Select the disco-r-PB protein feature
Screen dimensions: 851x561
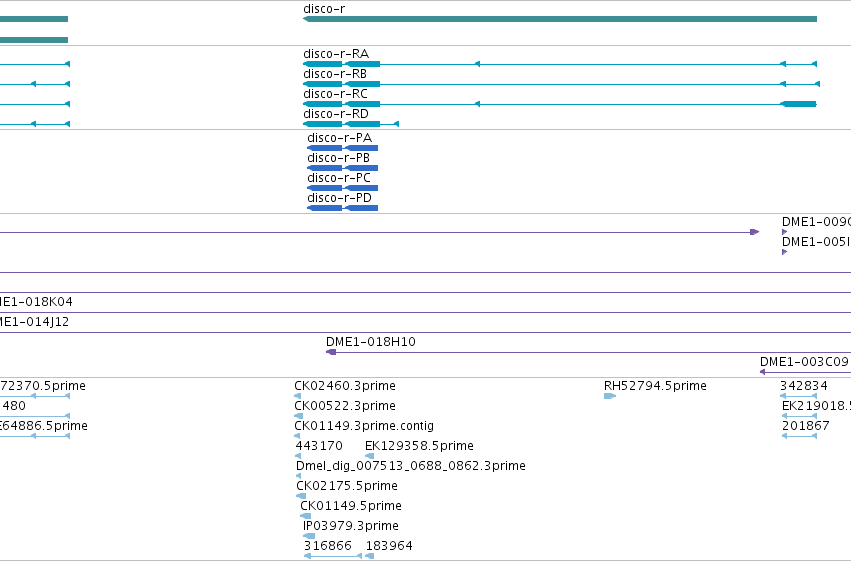coord(342,168)
